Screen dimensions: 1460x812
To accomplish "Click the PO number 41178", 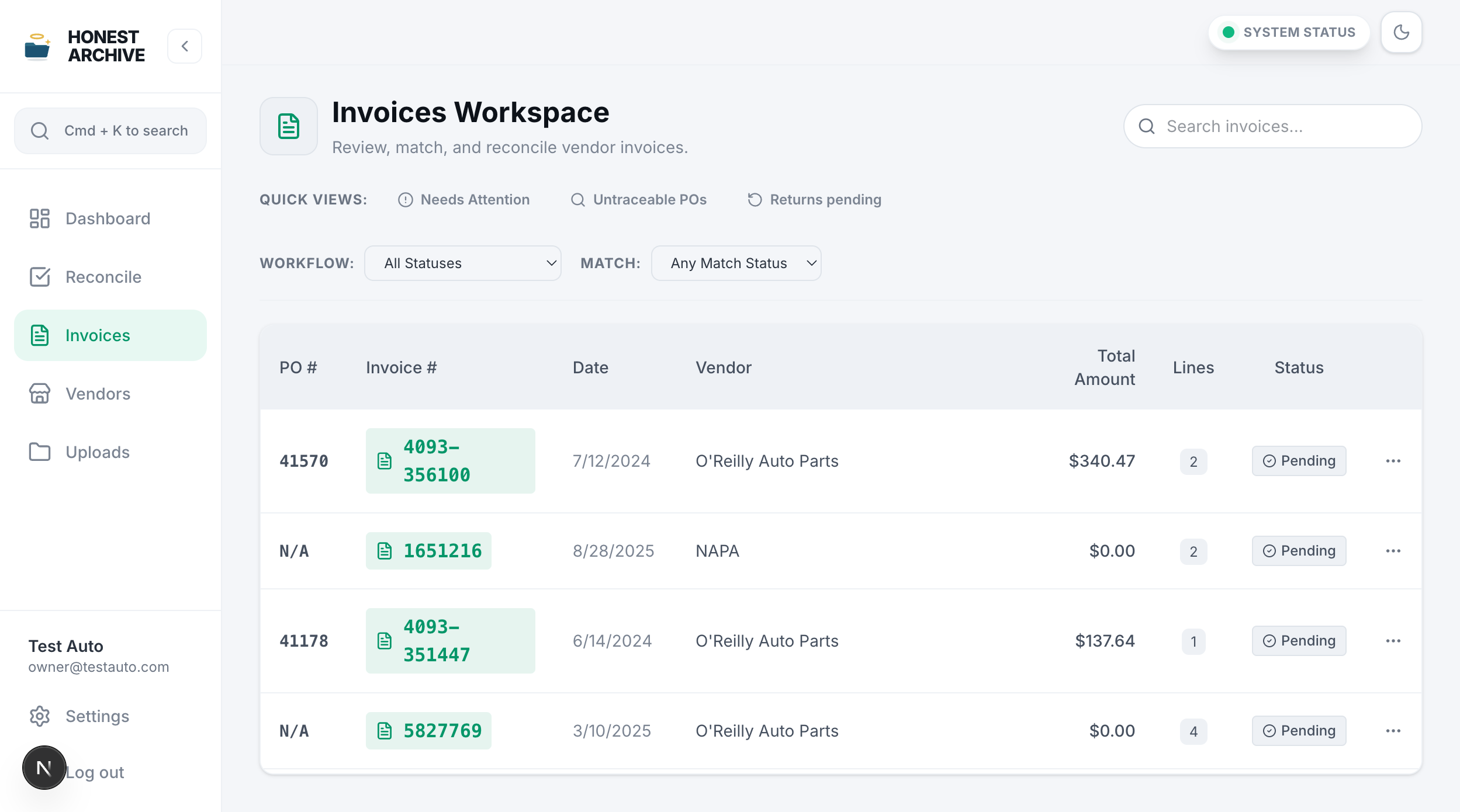I will point(304,641).
